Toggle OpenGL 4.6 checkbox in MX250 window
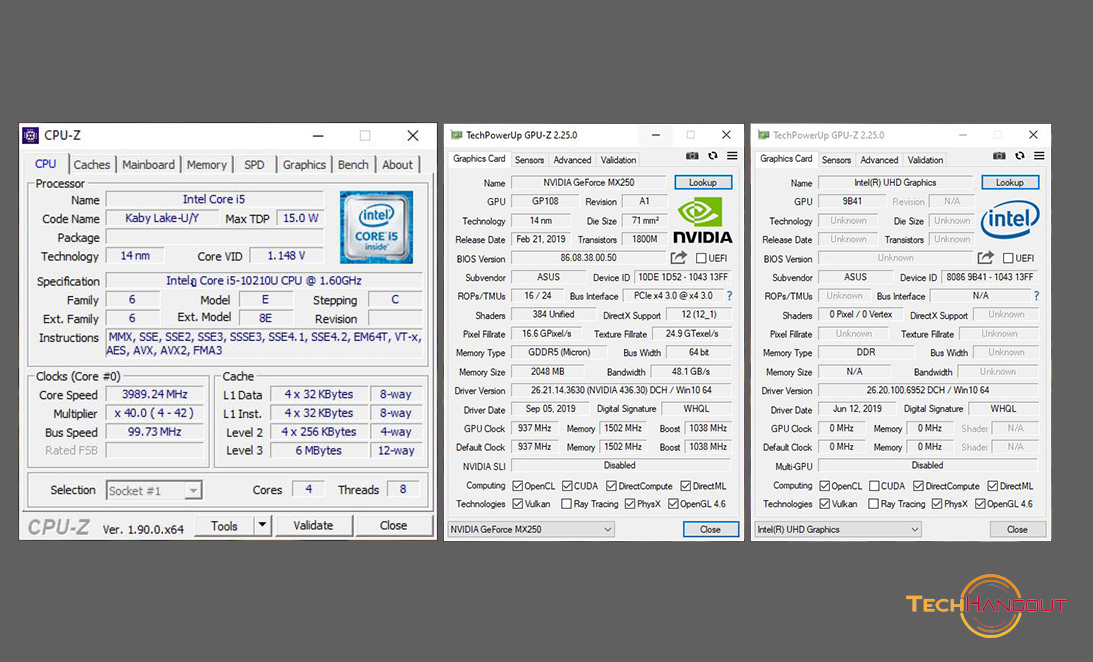 click(673, 504)
